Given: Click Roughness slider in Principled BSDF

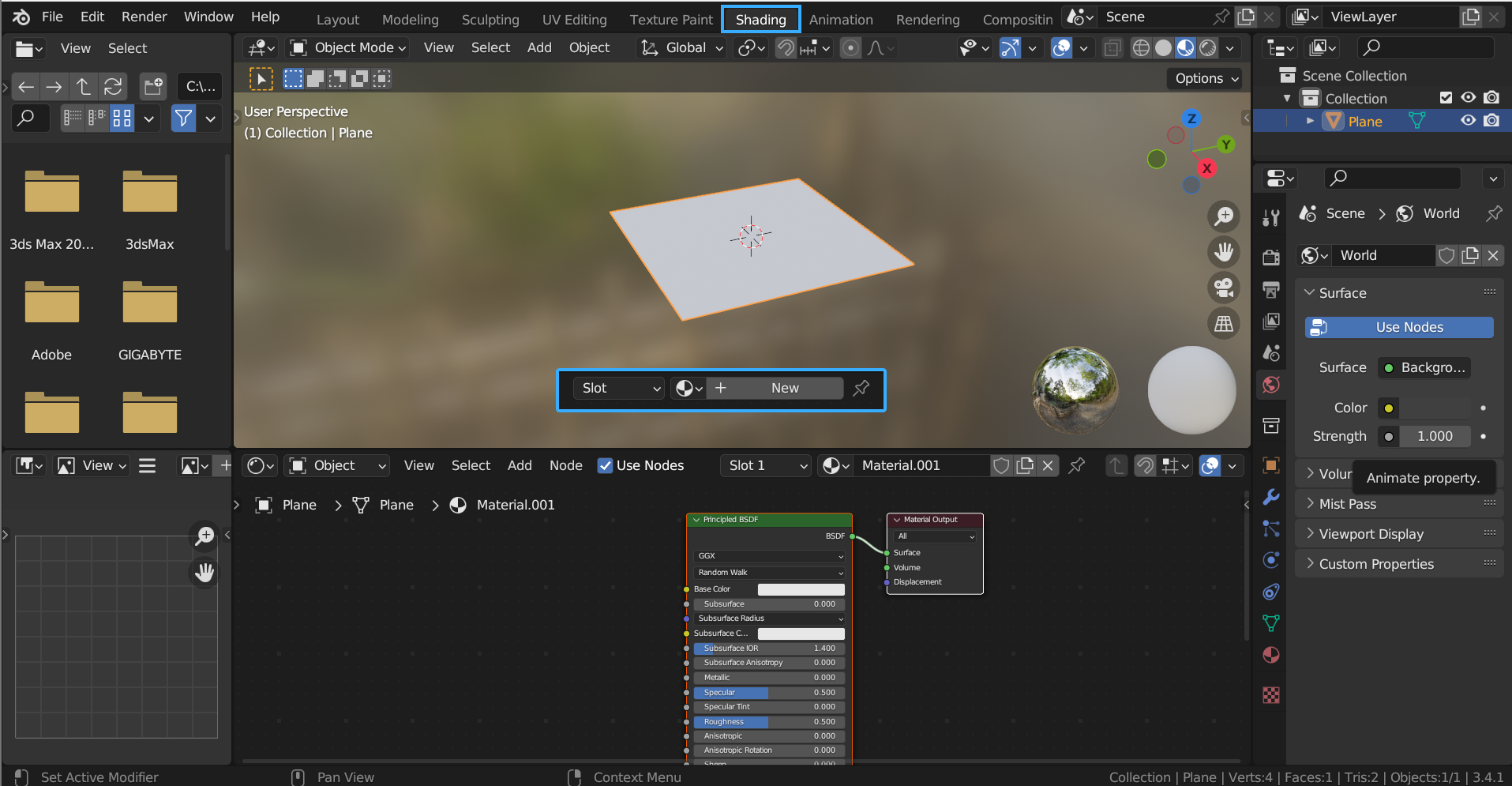Looking at the screenshot, I should 769,722.
